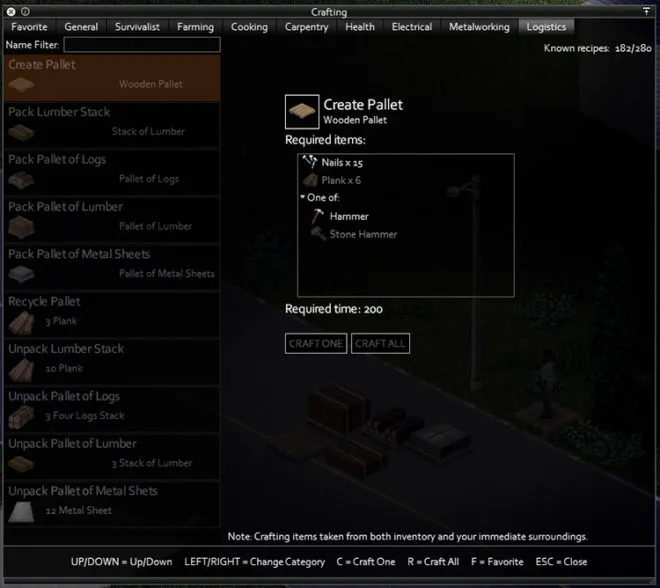The height and width of the screenshot is (588, 660).
Task: Select the Recycle Pallet recipe
Action: tap(110, 311)
